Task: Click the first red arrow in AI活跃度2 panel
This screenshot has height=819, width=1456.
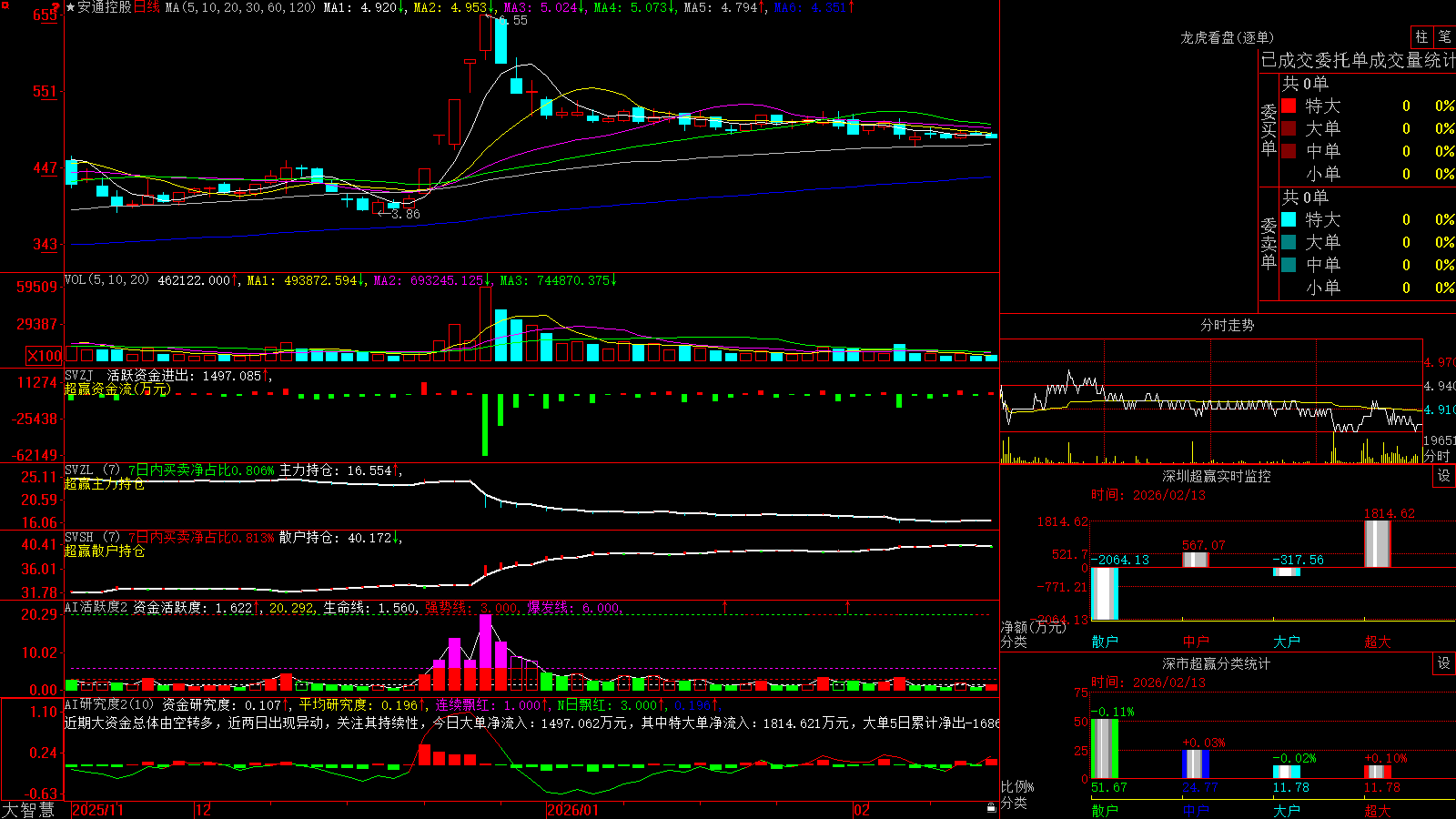Action: [725, 606]
